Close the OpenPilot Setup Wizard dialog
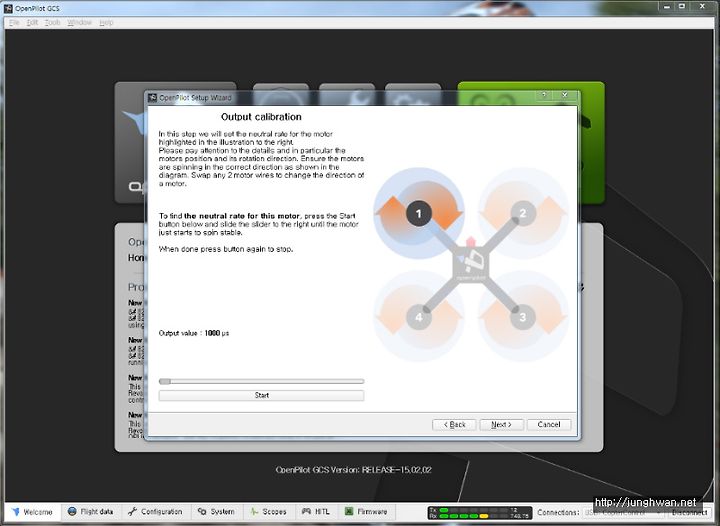Viewport: 720px width, 526px height. point(565,95)
